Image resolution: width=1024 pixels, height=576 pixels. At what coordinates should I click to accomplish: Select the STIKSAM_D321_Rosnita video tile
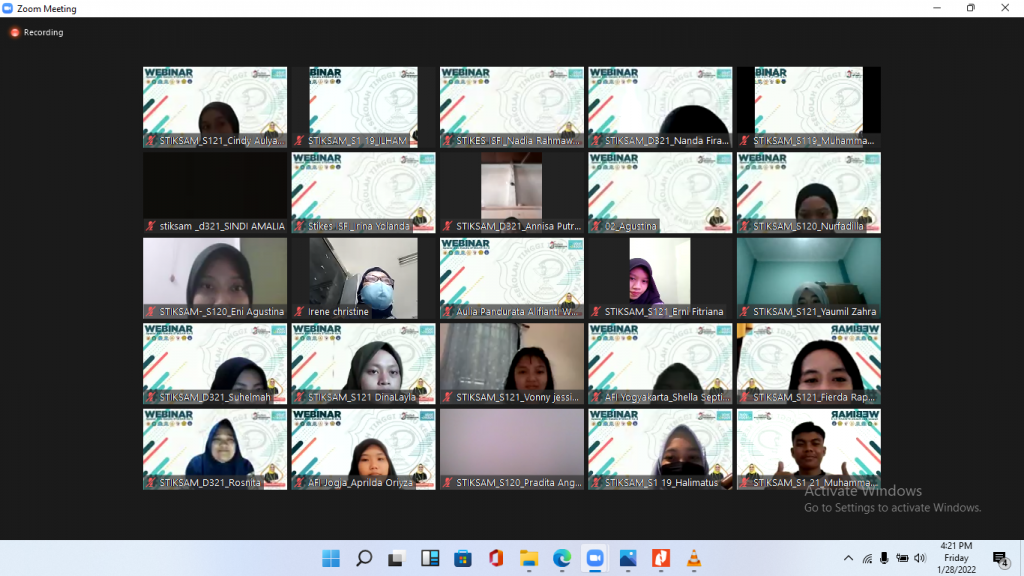(x=215, y=449)
